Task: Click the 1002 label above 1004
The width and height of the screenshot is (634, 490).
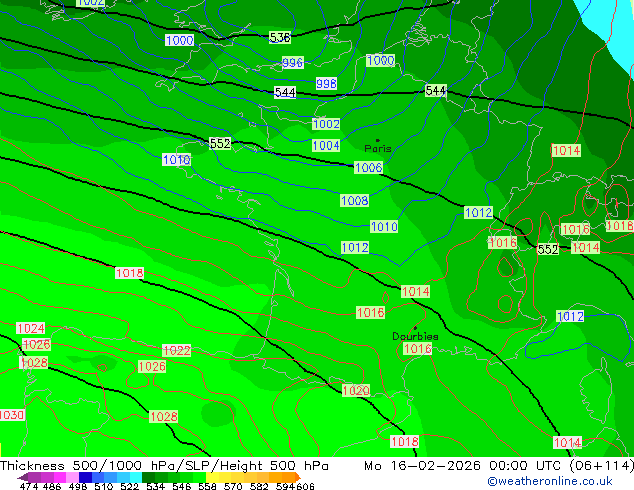Action: [326, 124]
